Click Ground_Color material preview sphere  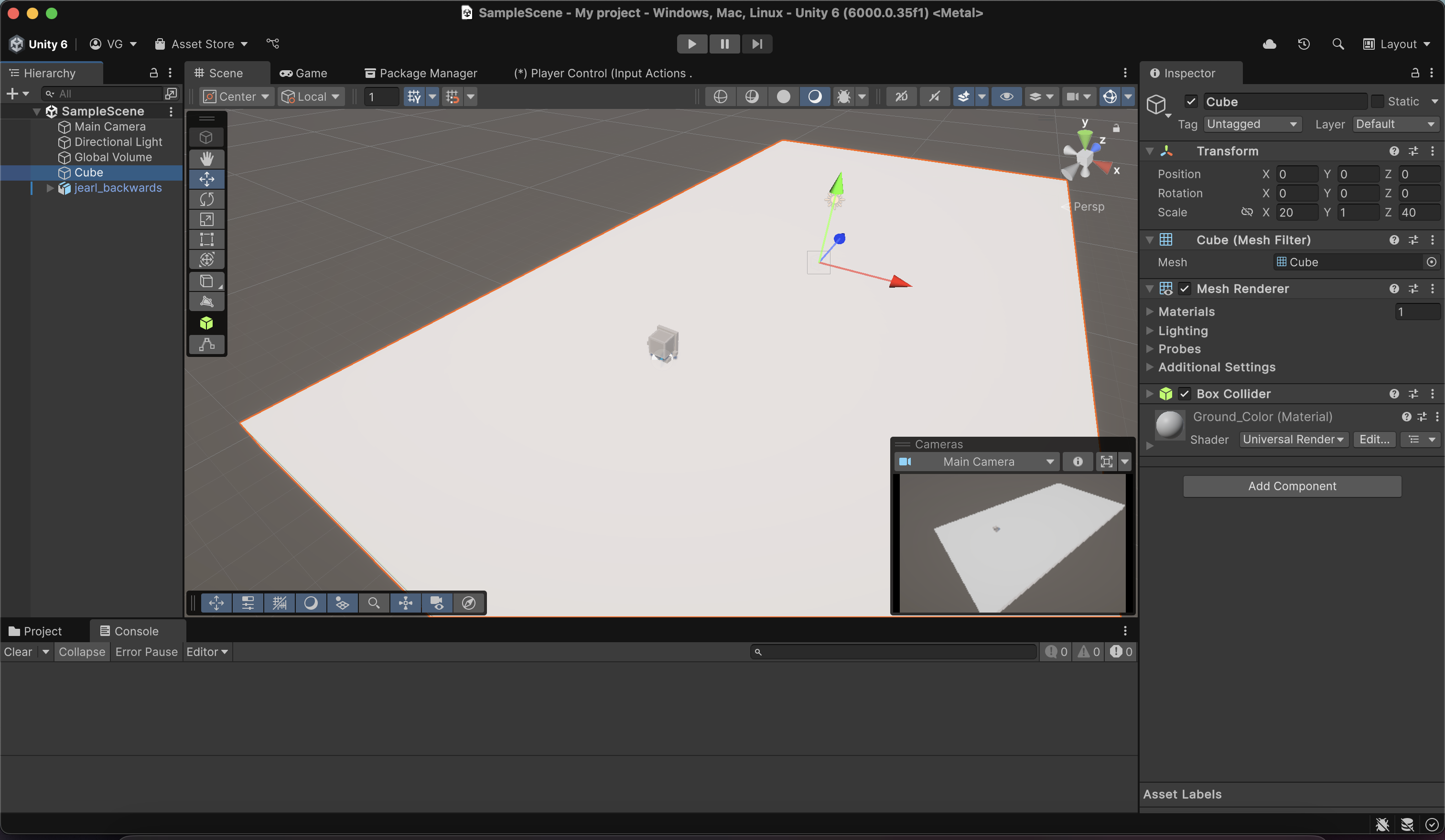click(1170, 425)
